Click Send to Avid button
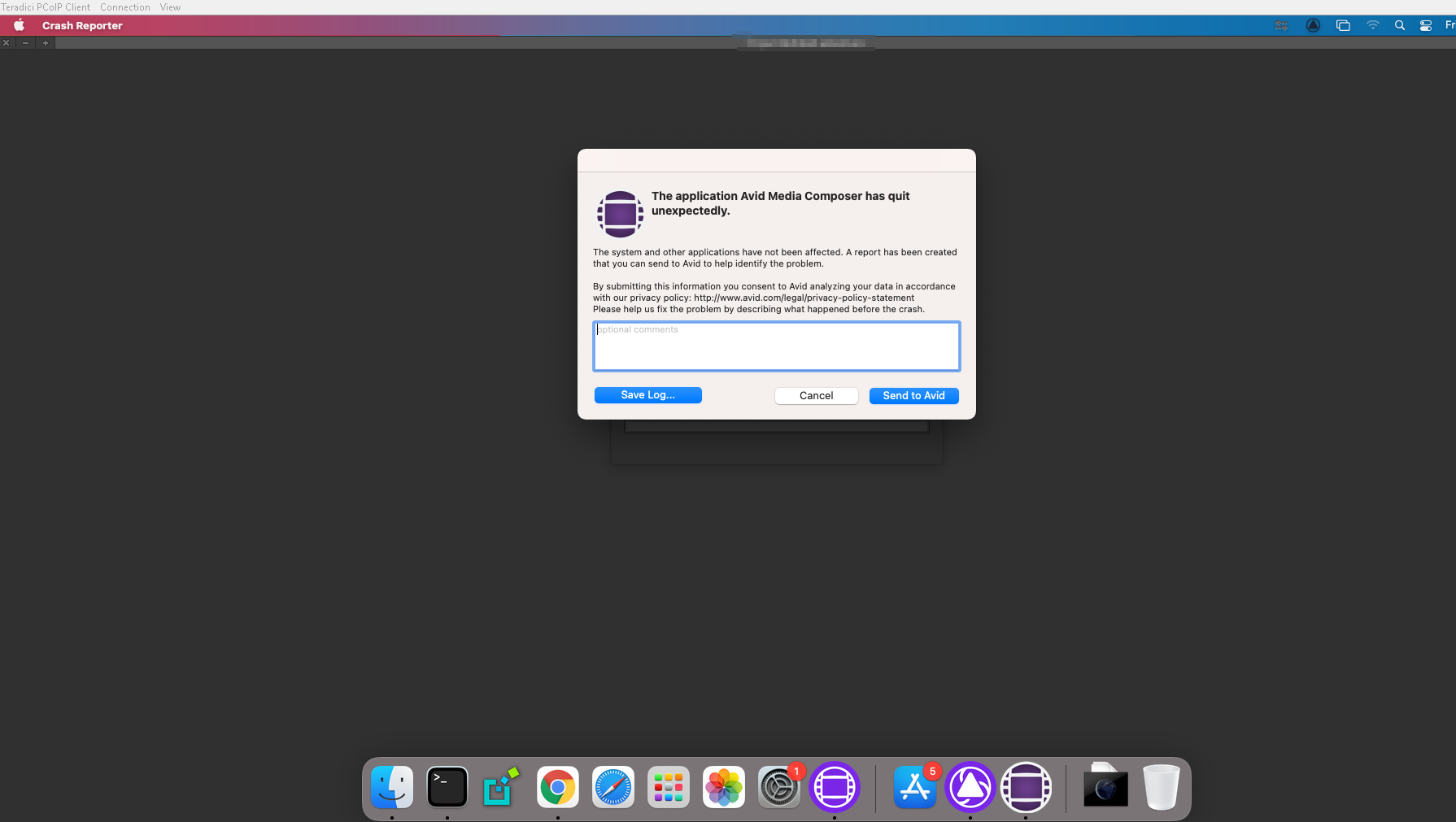The image size is (1456, 822). pos(914,396)
